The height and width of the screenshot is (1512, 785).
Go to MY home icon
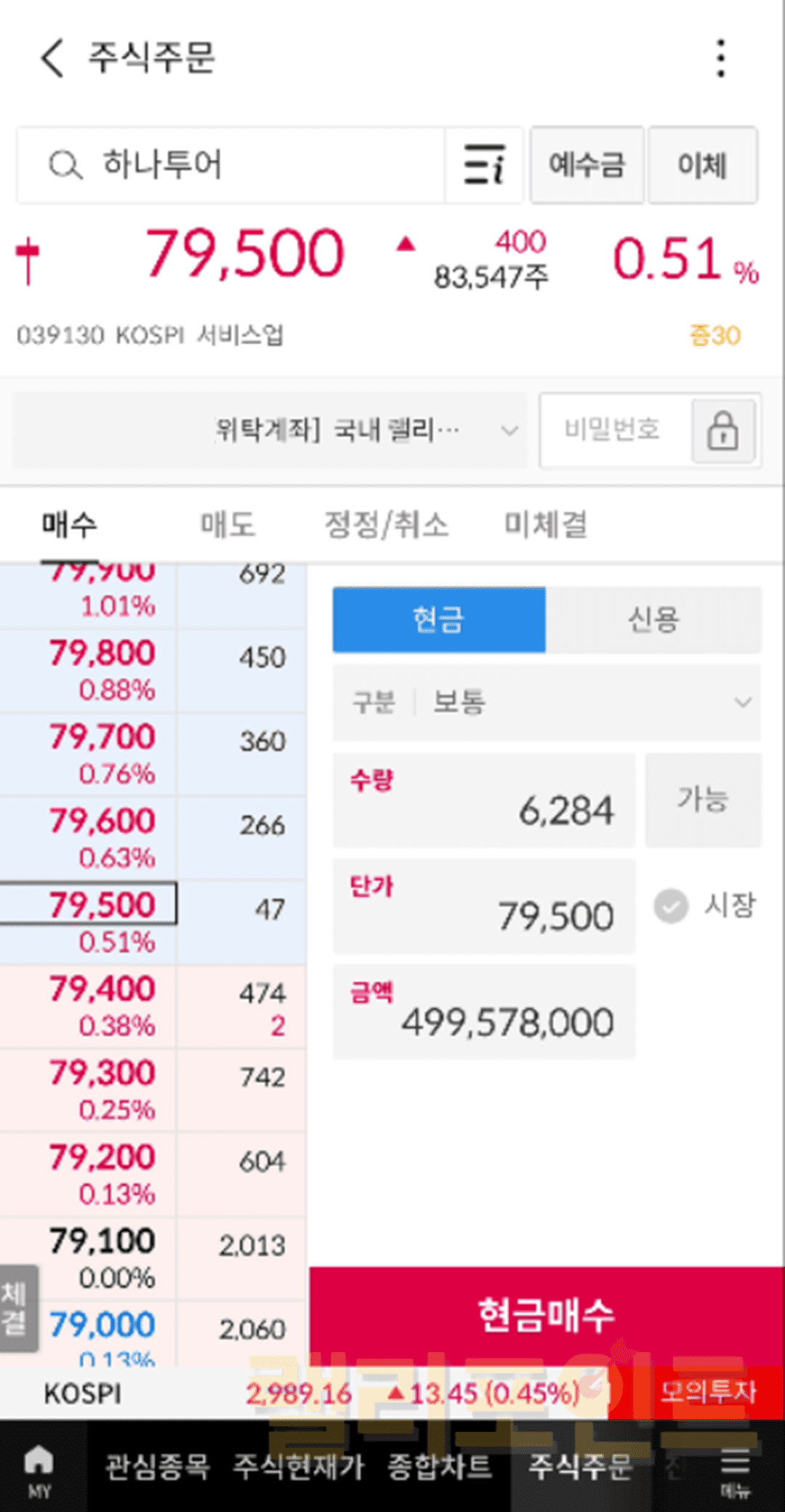39,1471
